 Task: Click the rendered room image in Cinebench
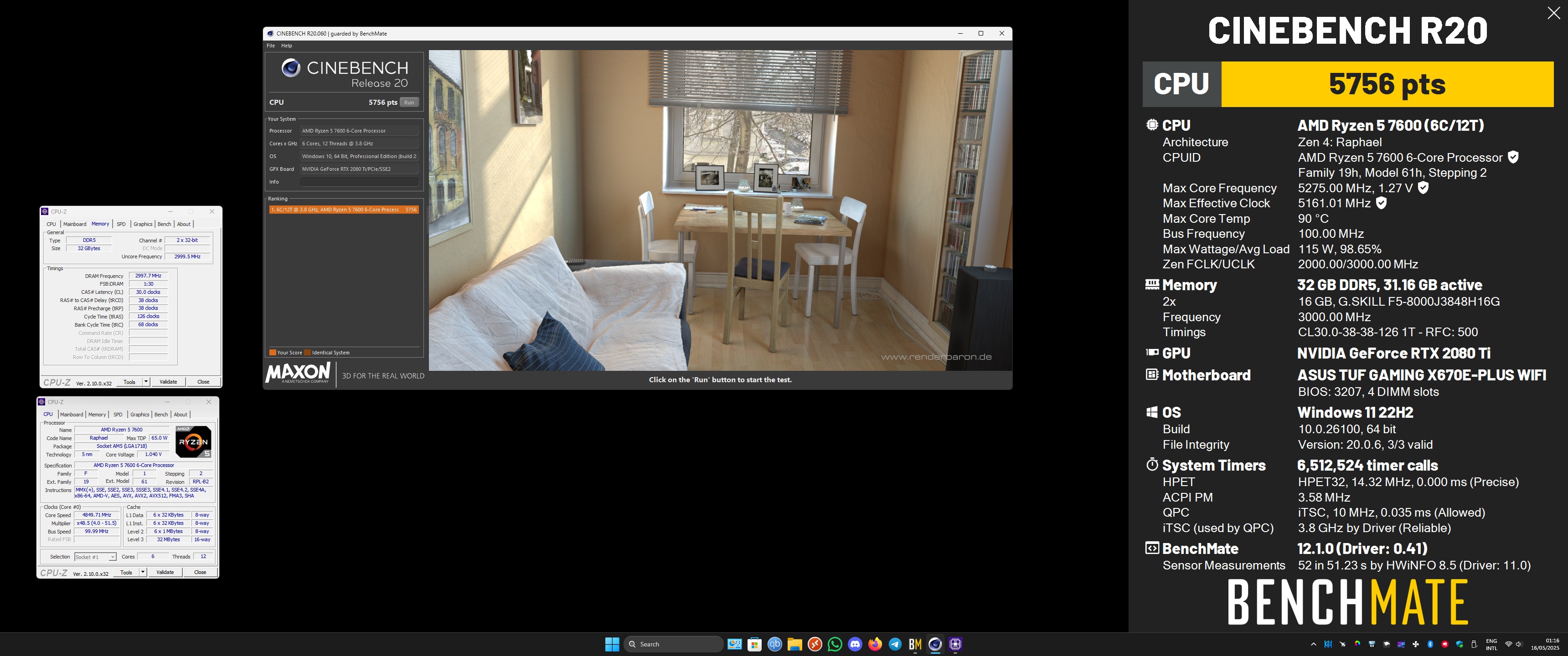tap(720, 210)
